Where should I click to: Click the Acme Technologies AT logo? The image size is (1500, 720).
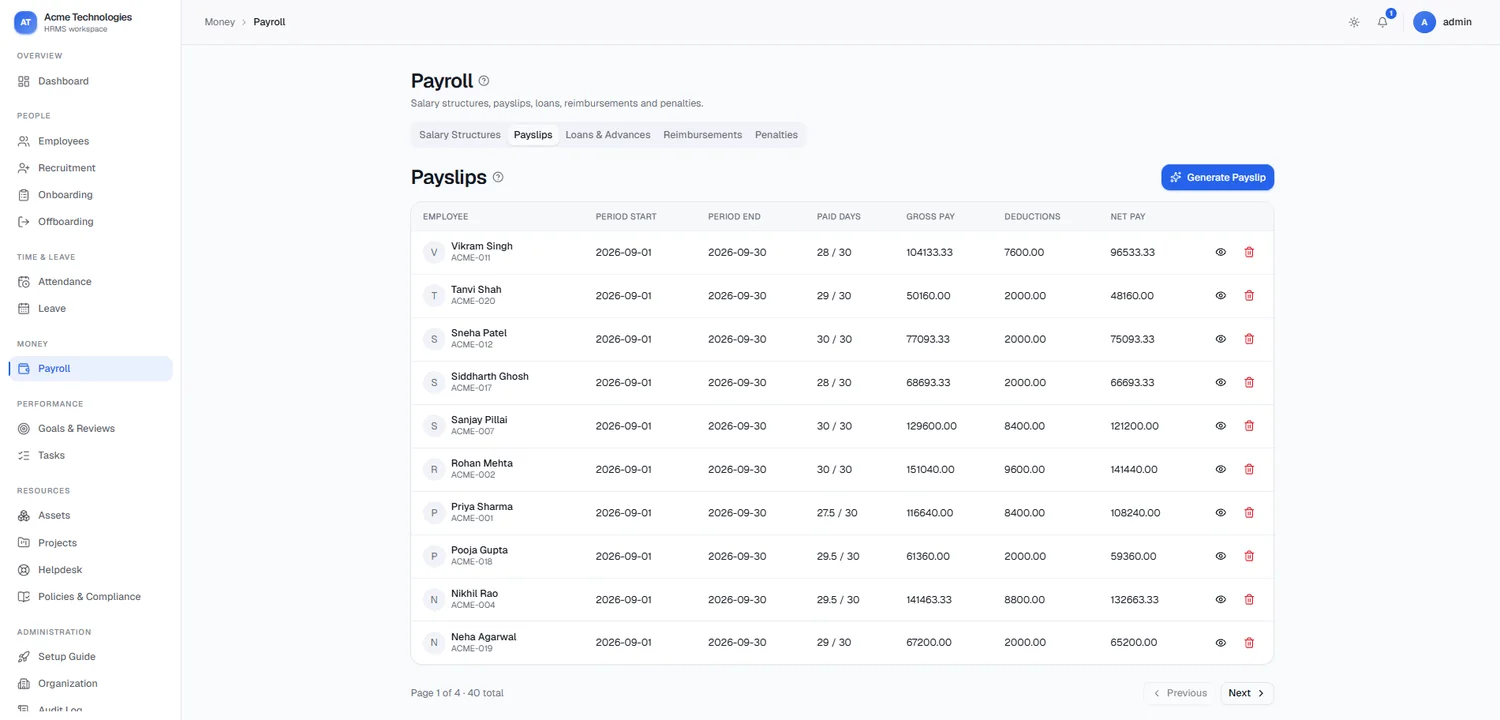26,22
